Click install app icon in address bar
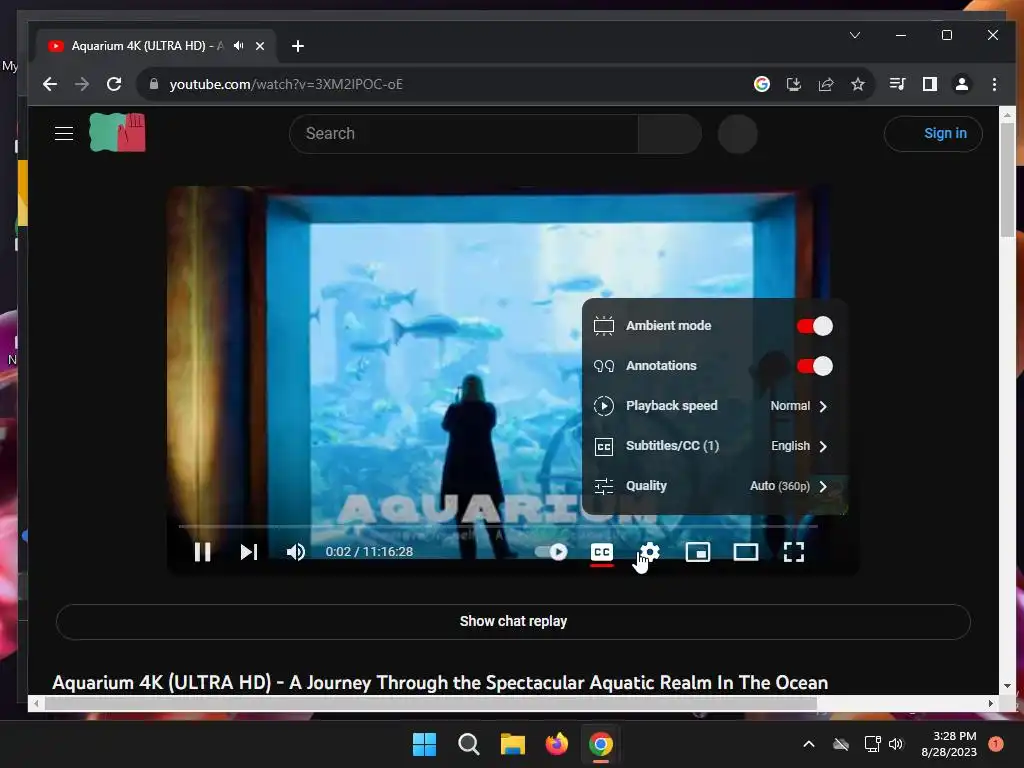1024x768 pixels. [x=793, y=84]
